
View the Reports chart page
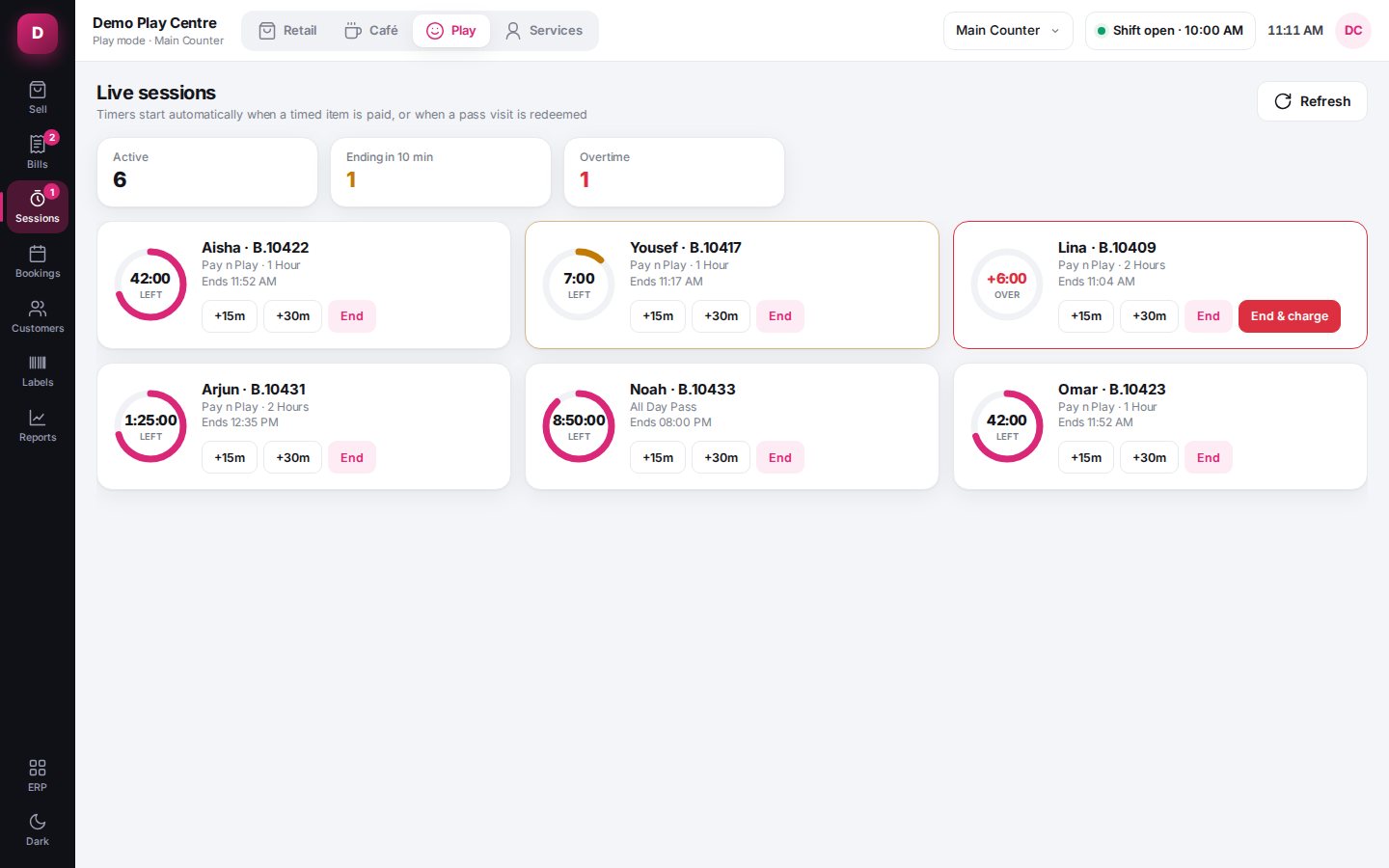(x=38, y=425)
